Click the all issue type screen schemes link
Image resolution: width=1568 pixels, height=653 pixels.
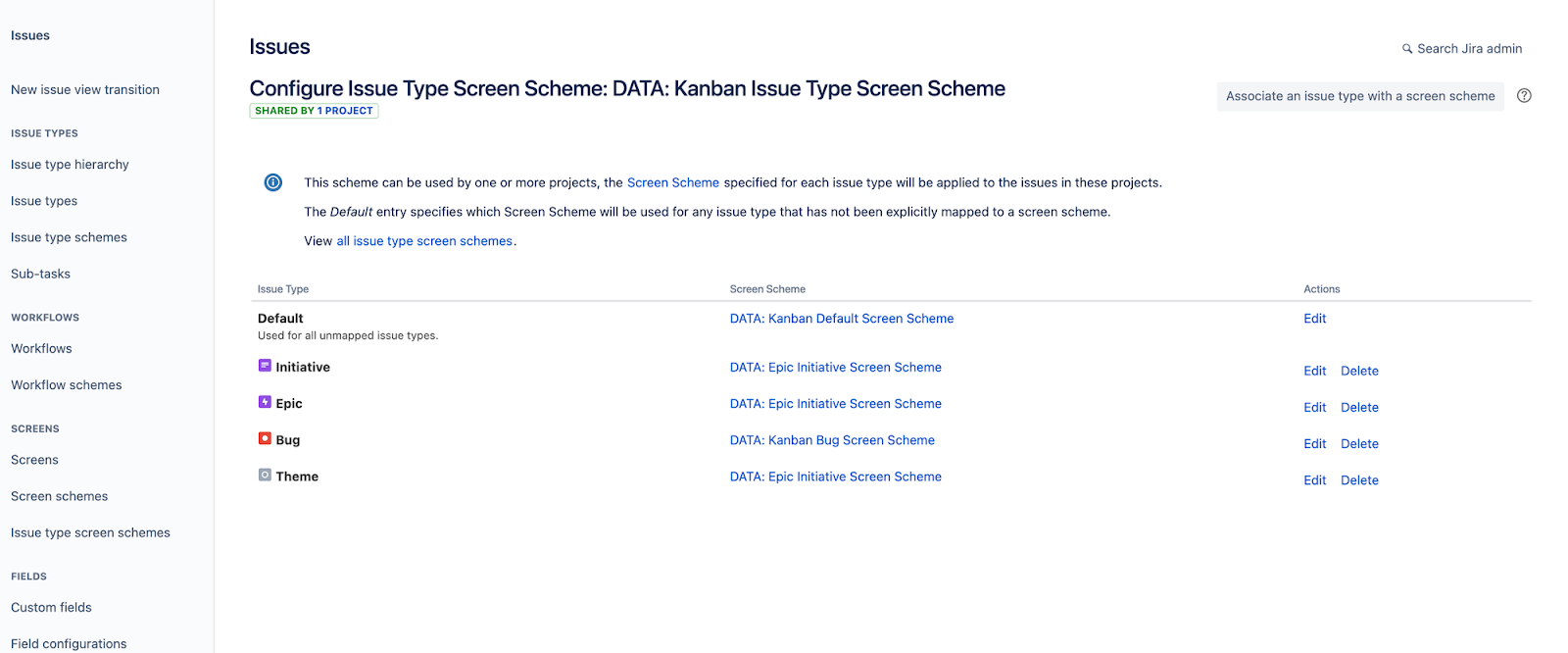click(424, 240)
